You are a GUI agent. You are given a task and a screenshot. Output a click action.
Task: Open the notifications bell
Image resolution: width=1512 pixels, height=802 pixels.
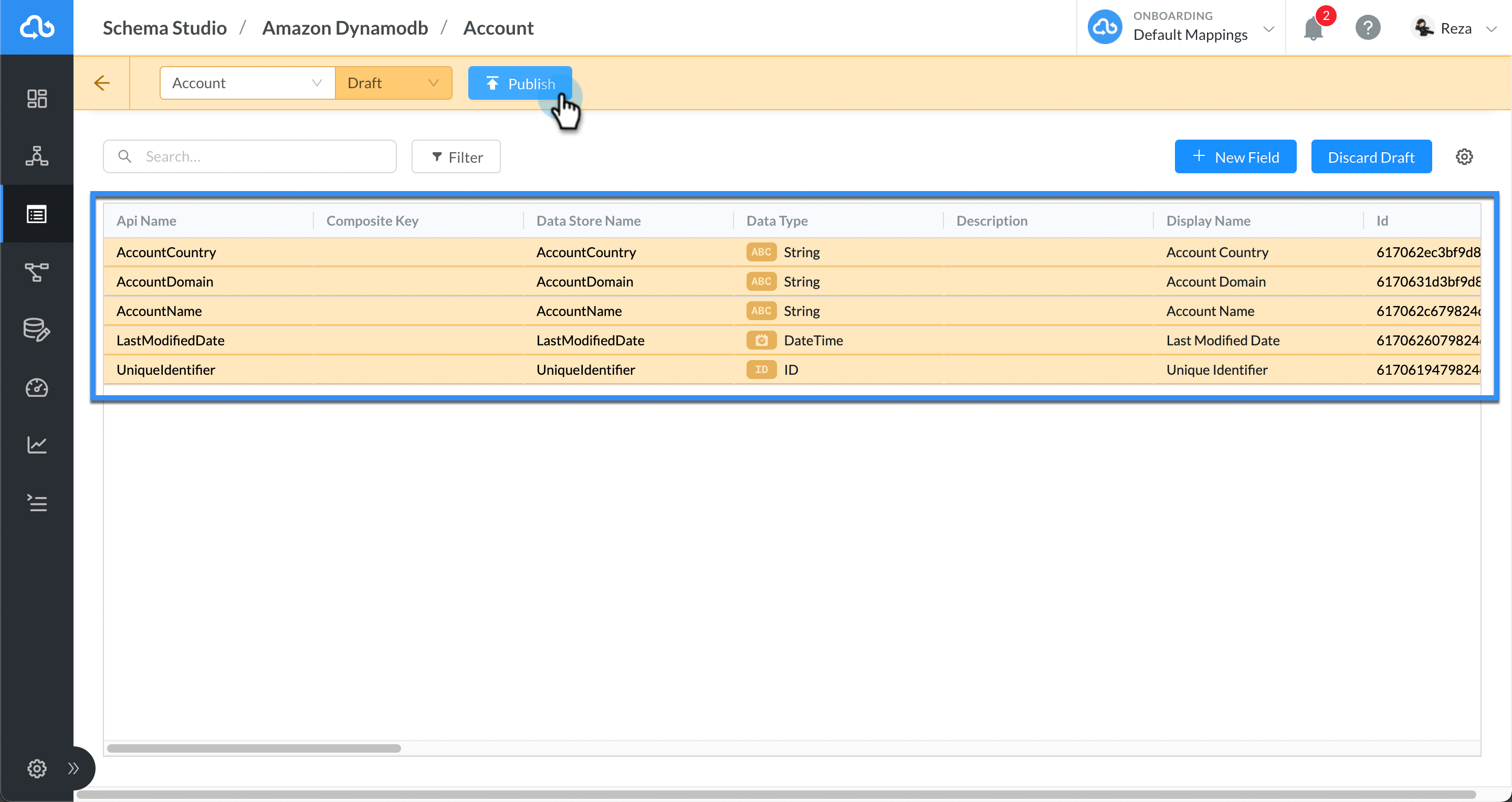click(1313, 28)
